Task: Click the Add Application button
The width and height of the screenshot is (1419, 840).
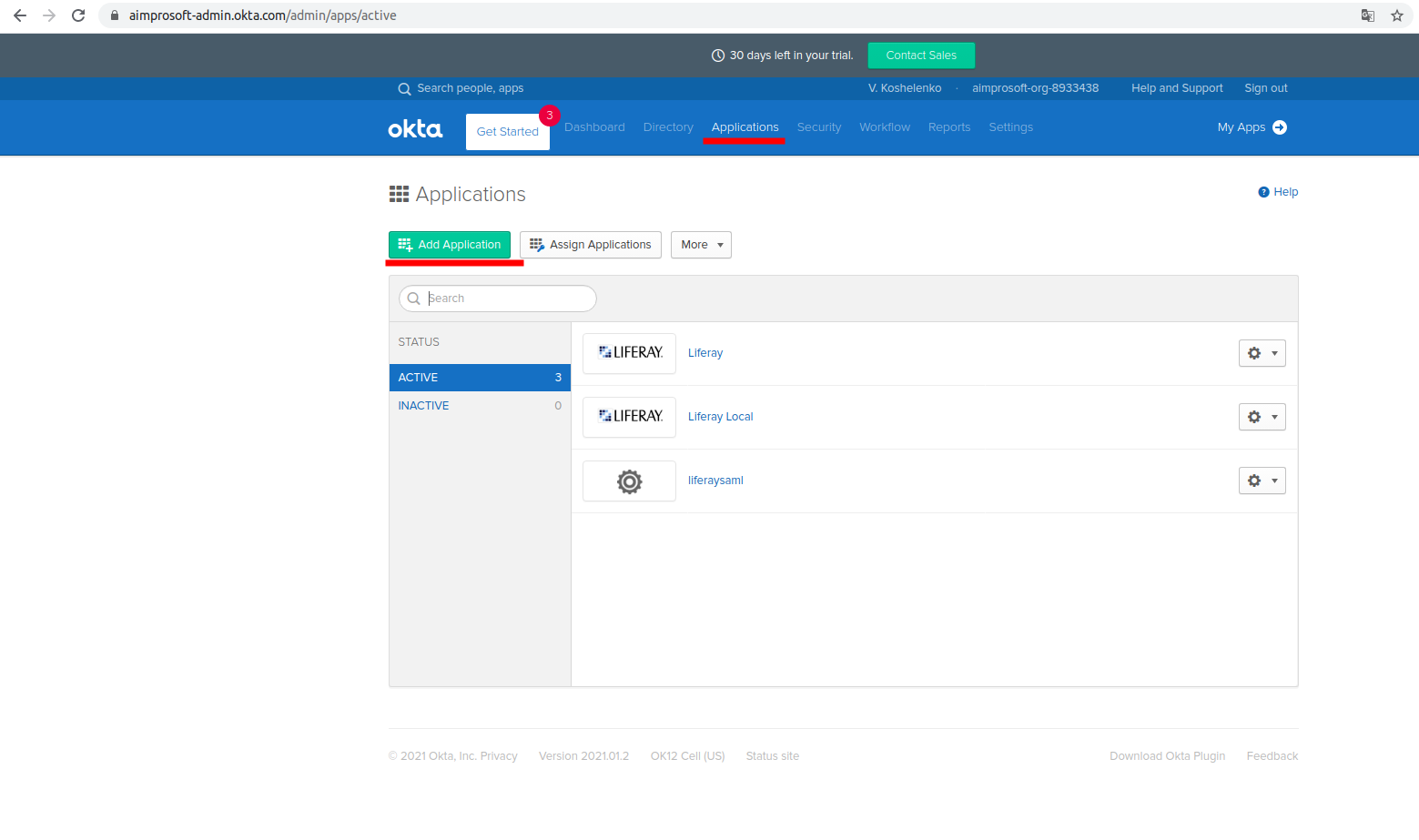Action: tap(450, 245)
